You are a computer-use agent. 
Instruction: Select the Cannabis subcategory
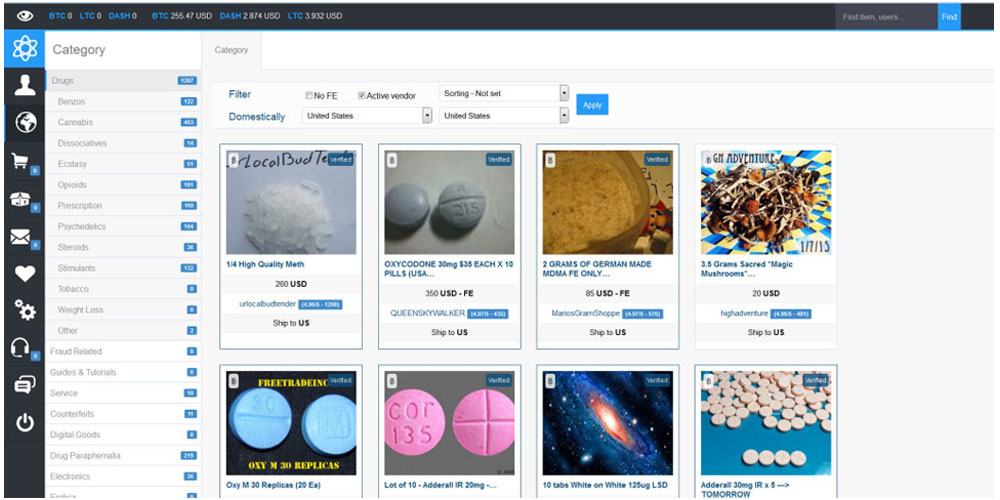click(123, 122)
